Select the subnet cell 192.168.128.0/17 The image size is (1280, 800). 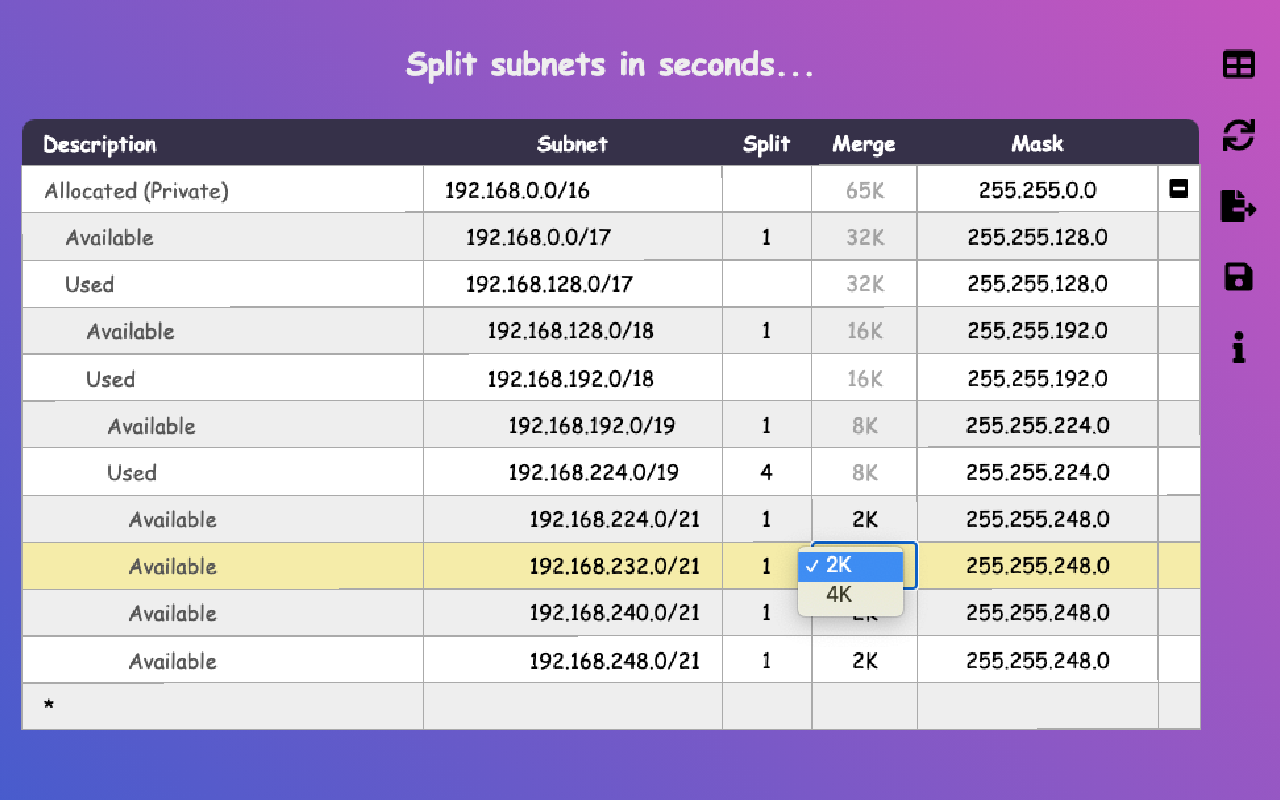[573, 284]
